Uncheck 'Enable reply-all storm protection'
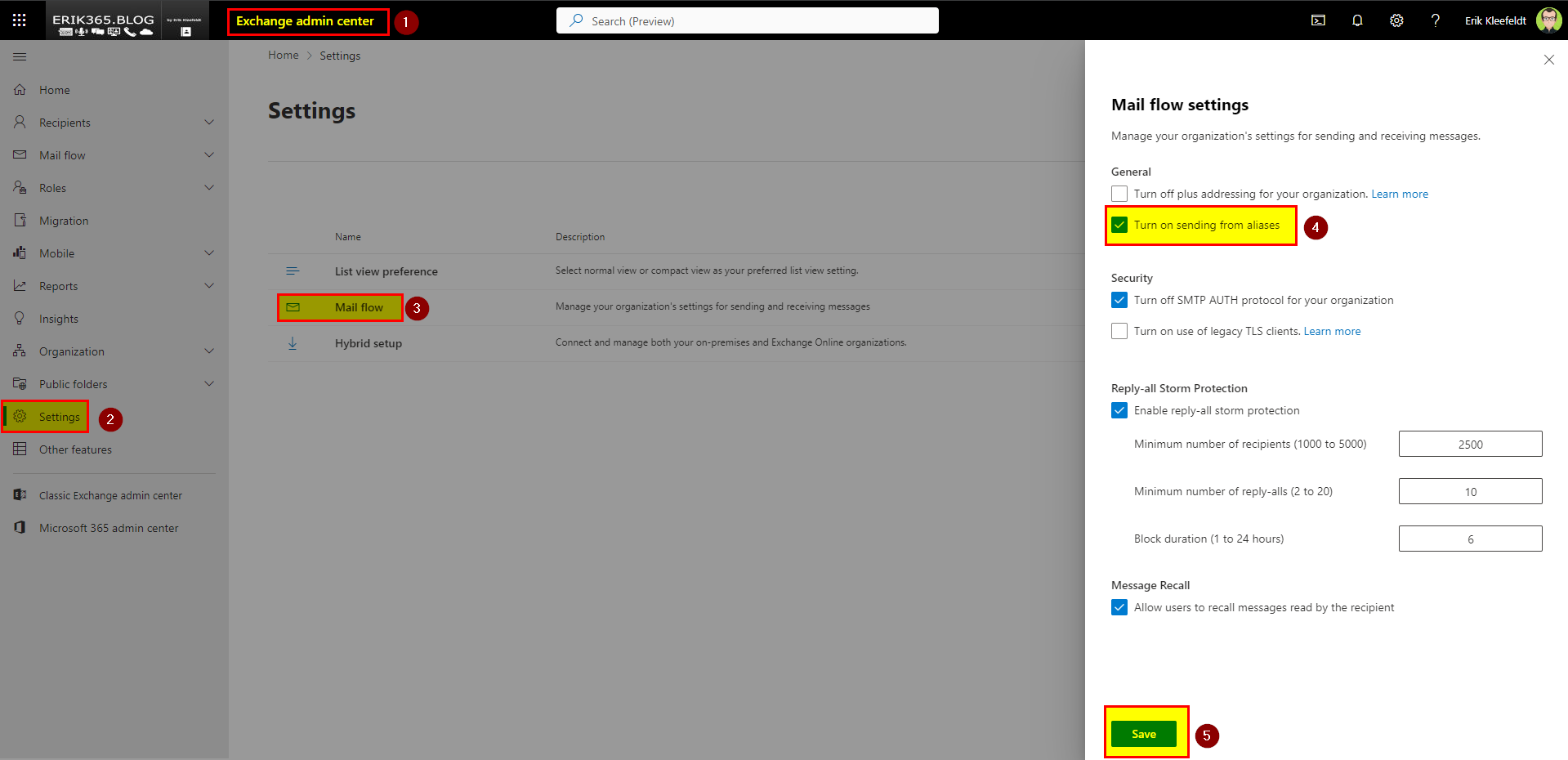The width and height of the screenshot is (1568, 760). pyautogui.click(x=1119, y=410)
